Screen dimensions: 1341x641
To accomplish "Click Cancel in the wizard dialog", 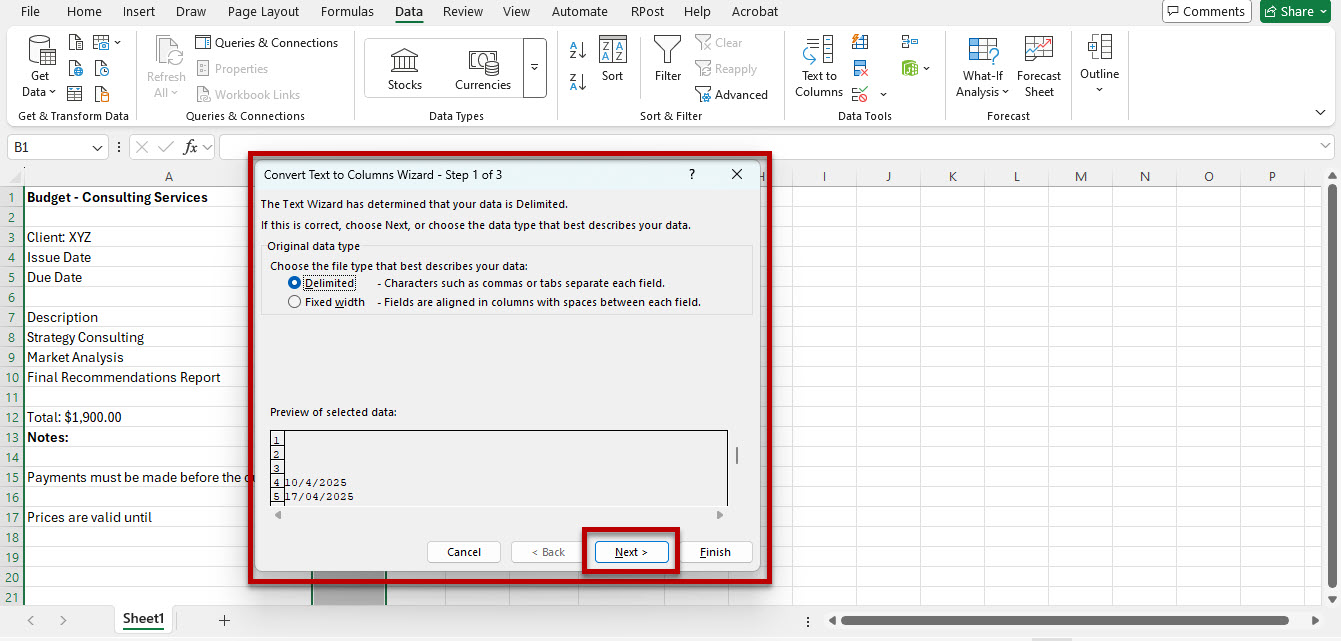I will pos(464,552).
